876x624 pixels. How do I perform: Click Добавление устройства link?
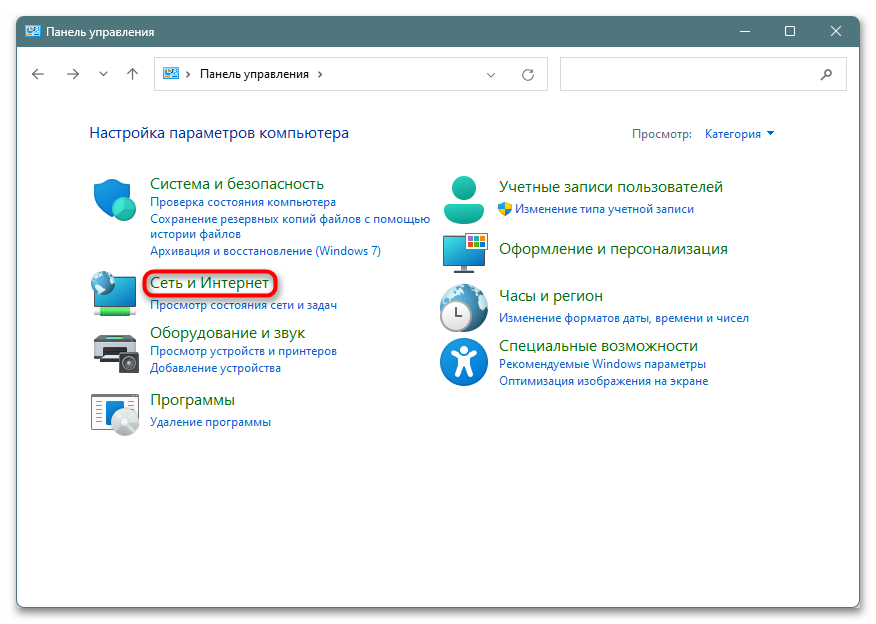(x=216, y=368)
